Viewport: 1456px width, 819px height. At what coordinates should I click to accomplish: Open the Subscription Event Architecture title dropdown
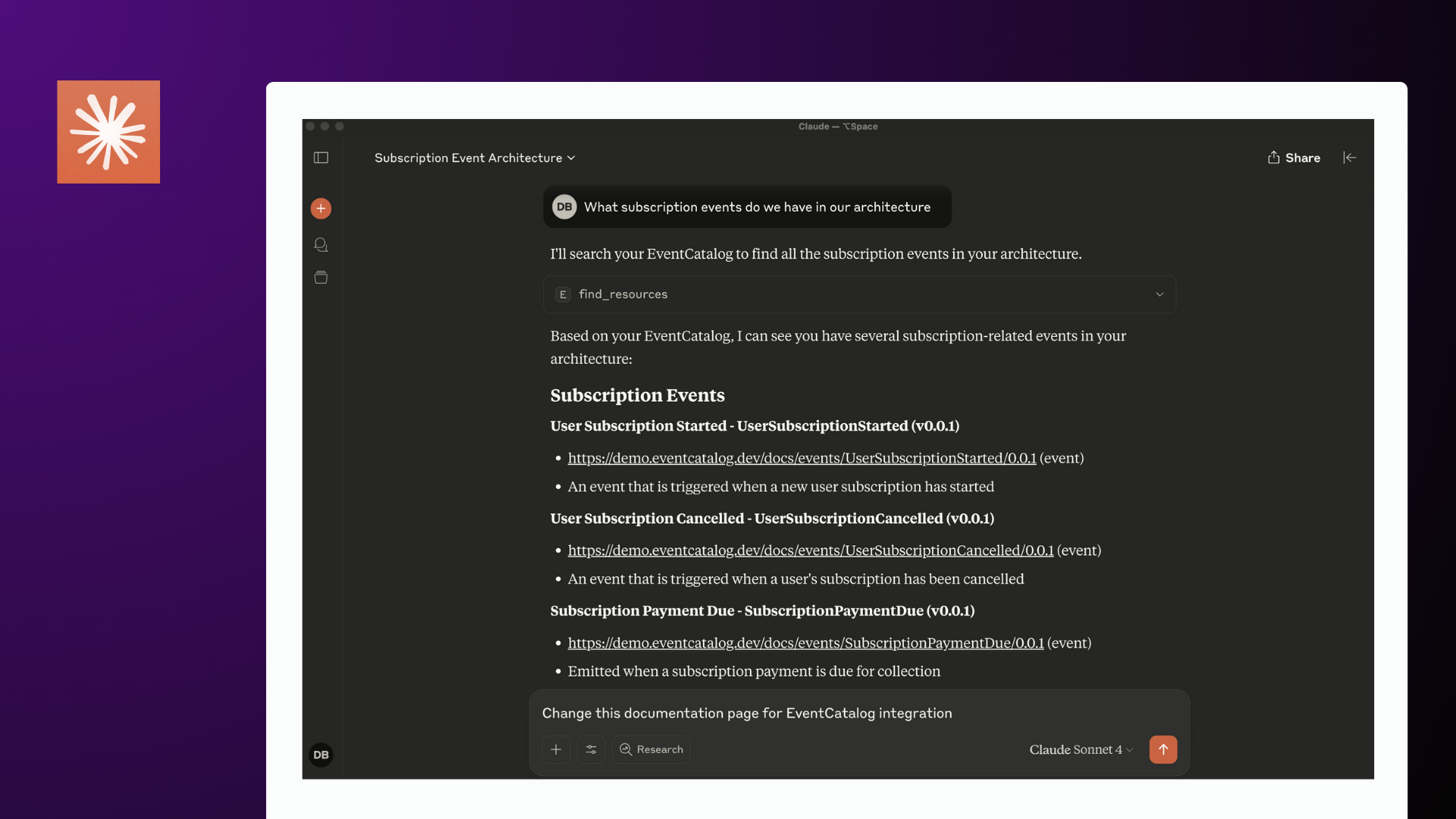[475, 158]
